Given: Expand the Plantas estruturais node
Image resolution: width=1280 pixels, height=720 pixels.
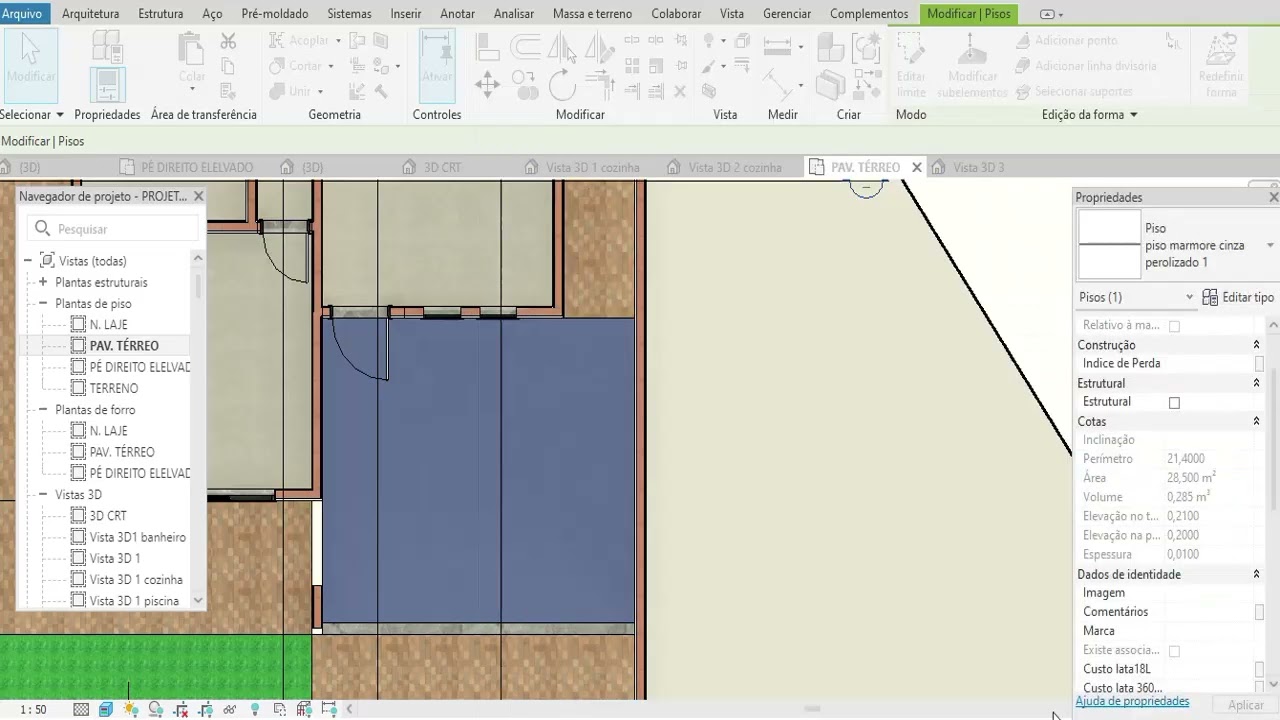Looking at the screenshot, I should 43,283.
